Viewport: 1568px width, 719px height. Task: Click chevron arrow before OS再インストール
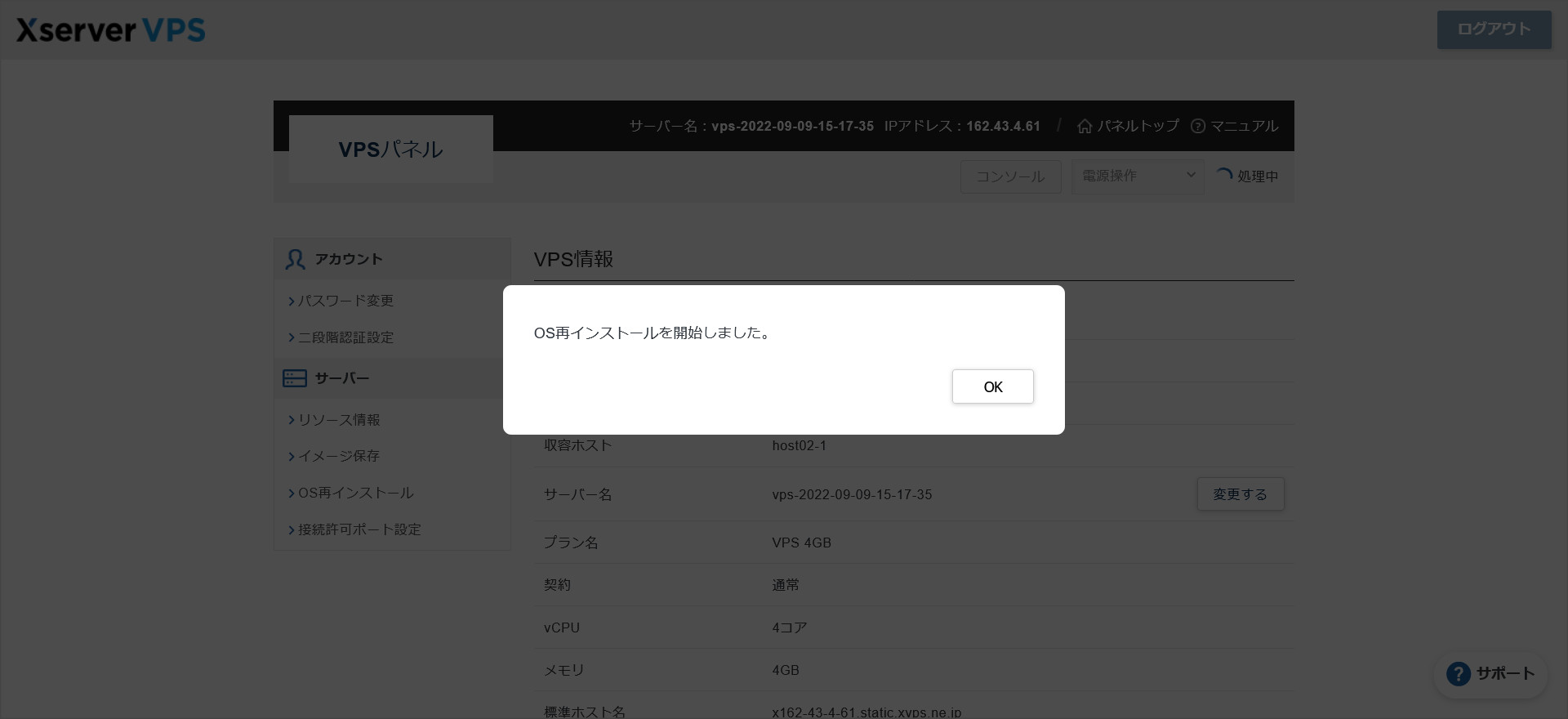point(291,493)
